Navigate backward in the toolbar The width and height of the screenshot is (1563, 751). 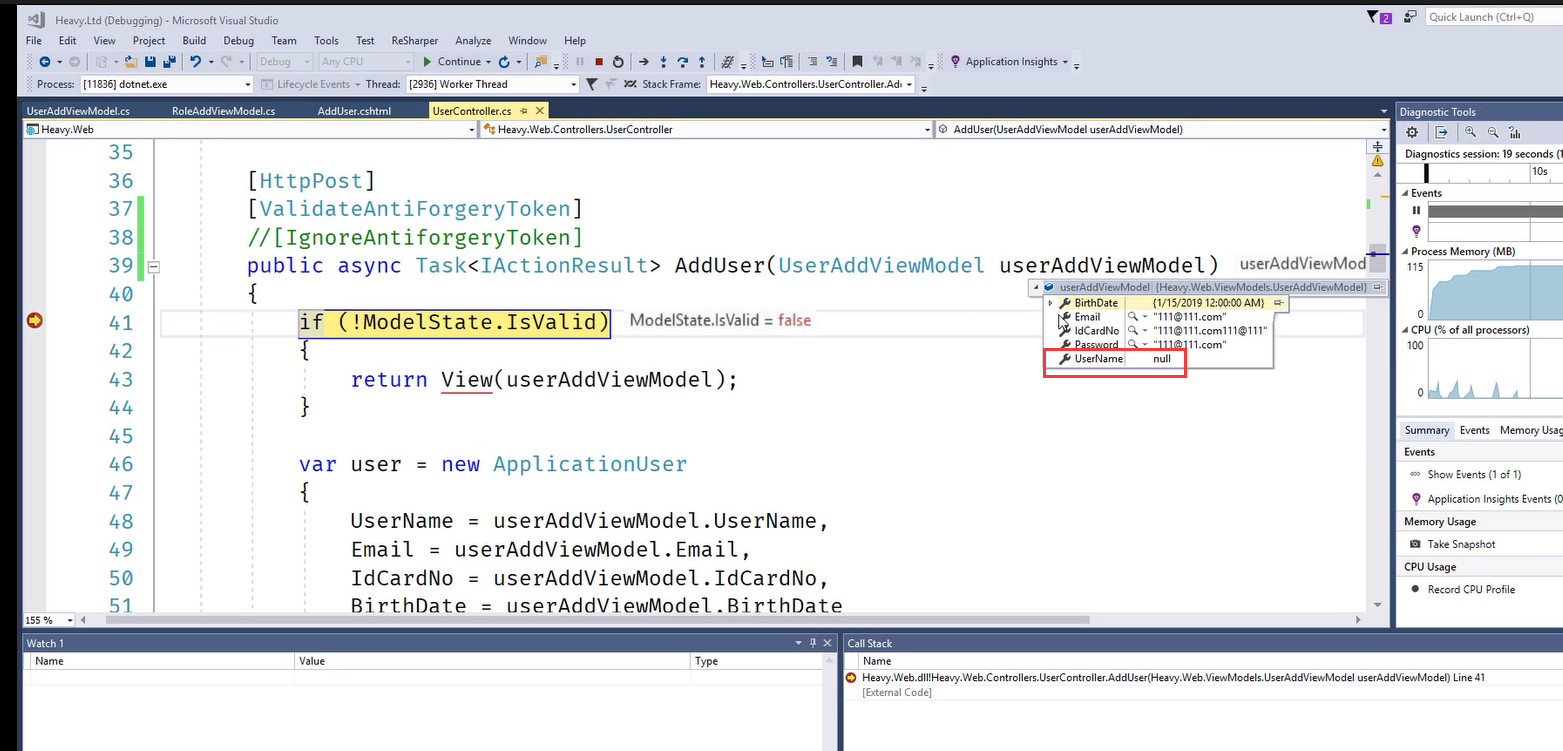coord(44,62)
